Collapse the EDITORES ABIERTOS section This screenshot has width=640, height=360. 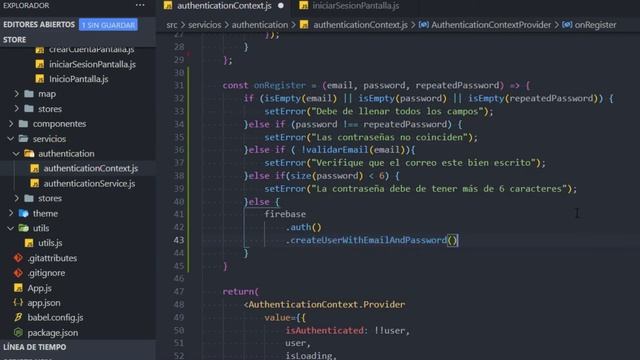[x=39, y=24]
